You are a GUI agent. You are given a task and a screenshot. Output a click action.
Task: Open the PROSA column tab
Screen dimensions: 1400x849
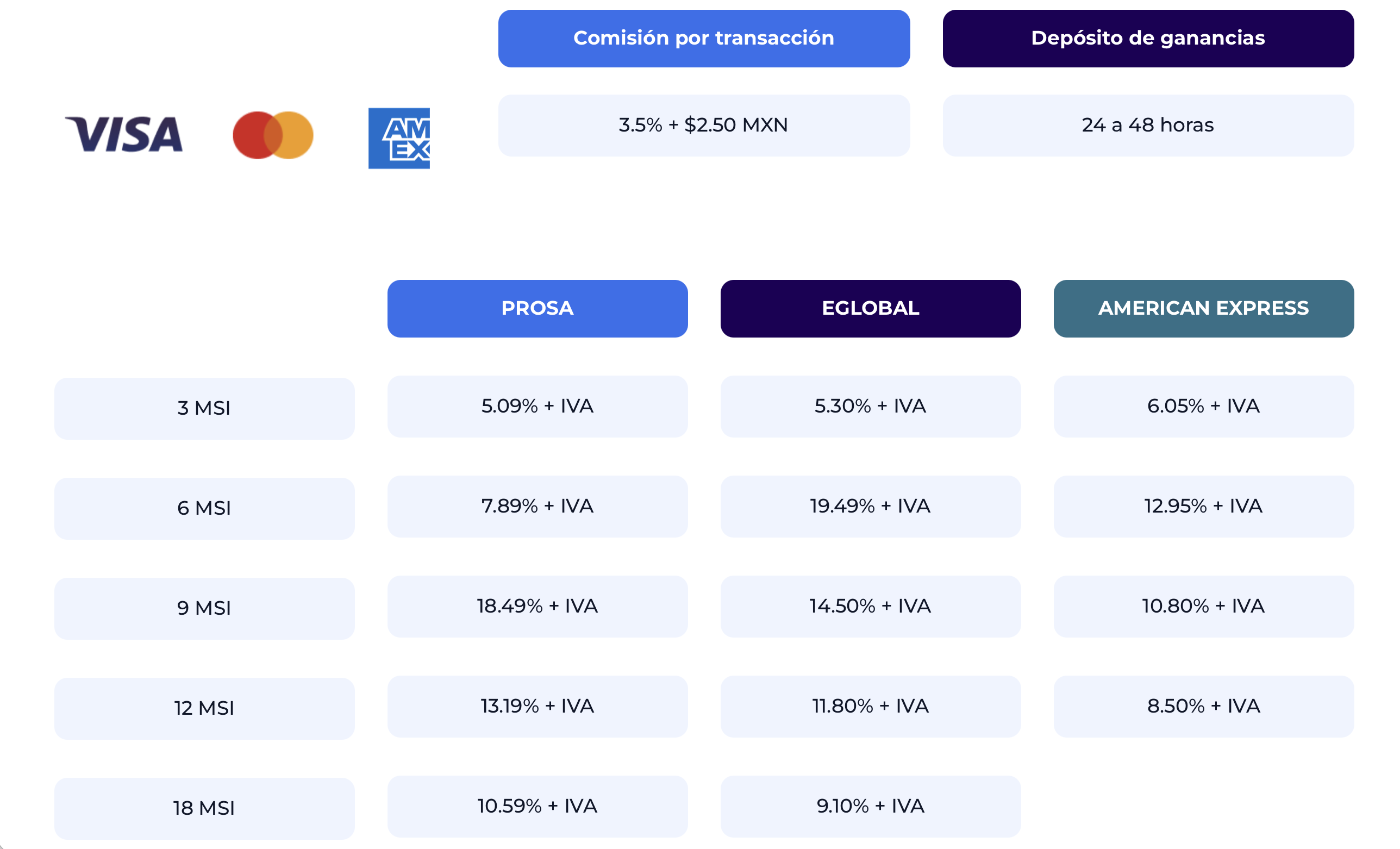click(537, 308)
